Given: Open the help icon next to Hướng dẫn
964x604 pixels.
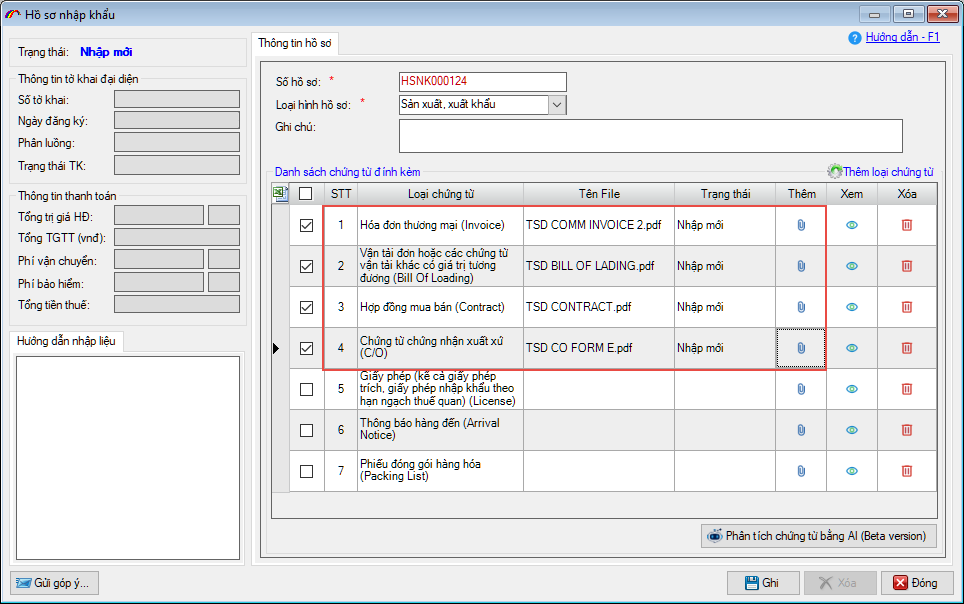Looking at the screenshot, I should [x=854, y=38].
